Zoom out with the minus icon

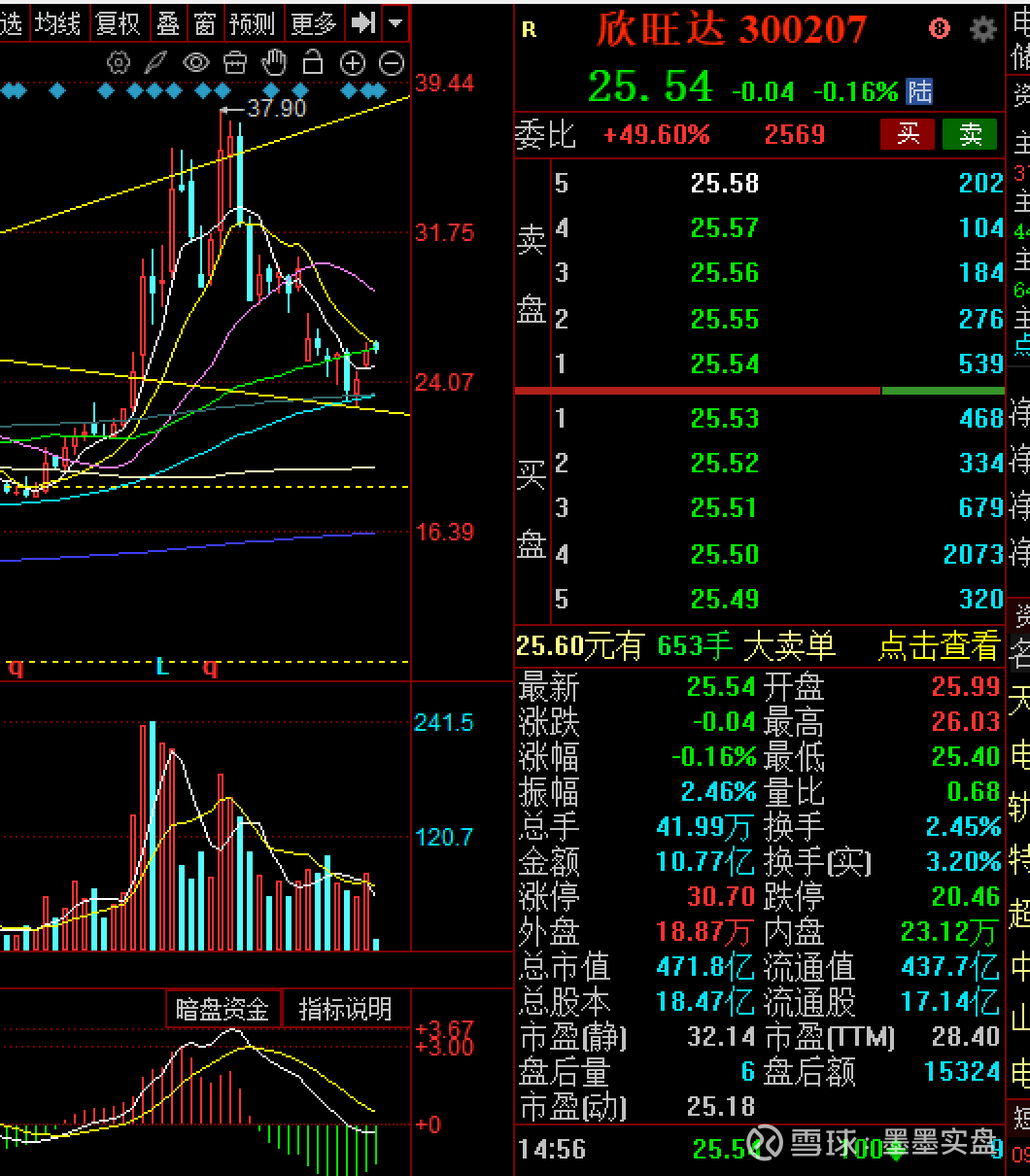coord(392,64)
